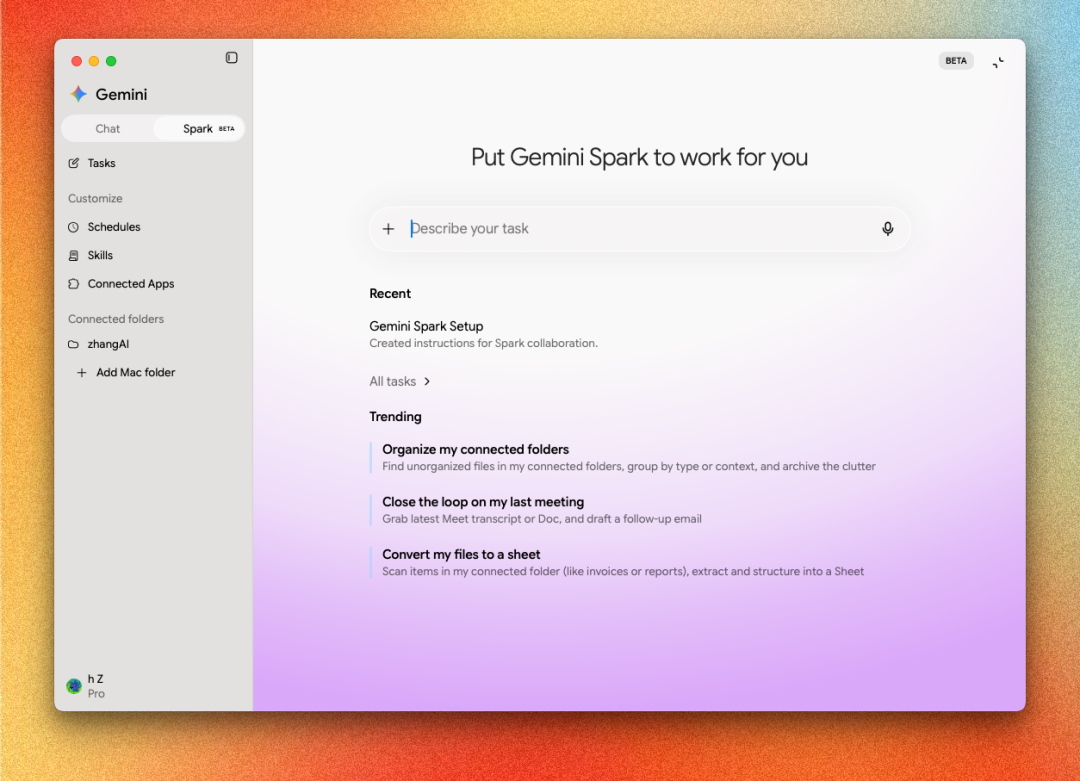Focus the Describe your task field
The height and width of the screenshot is (781, 1080).
coord(639,229)
